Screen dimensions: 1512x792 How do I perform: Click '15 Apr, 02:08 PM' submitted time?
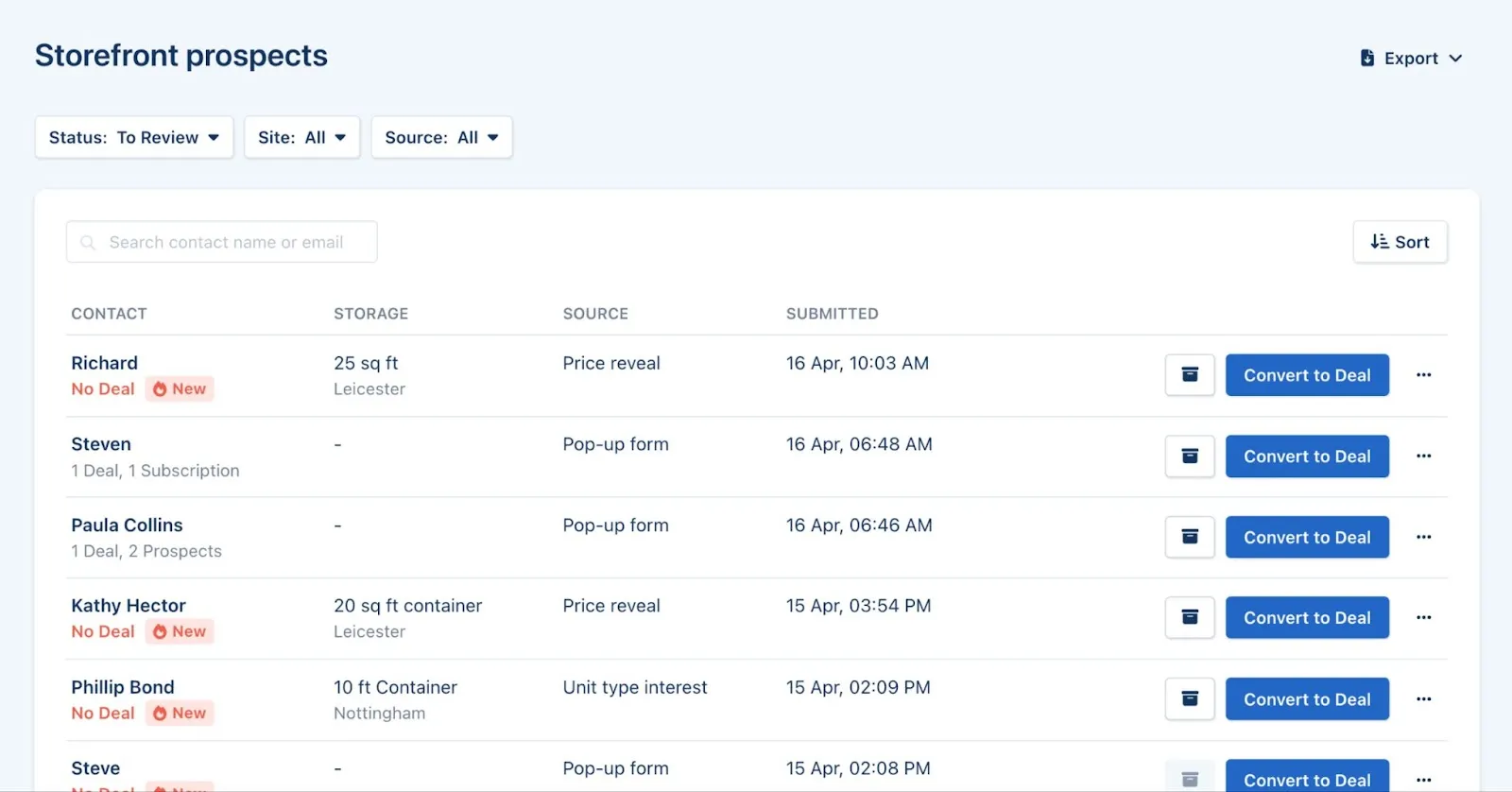click(858, 768)
